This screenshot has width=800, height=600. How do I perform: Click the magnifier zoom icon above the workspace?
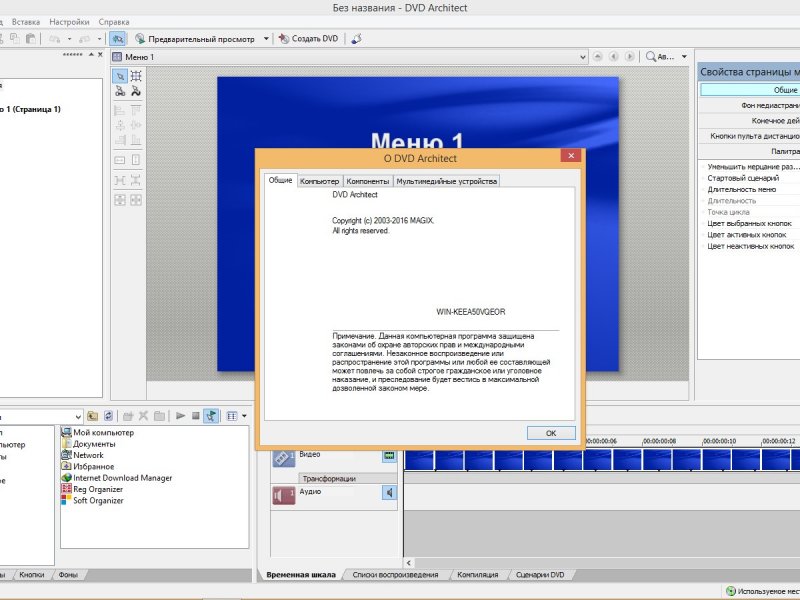click(651, 57)
